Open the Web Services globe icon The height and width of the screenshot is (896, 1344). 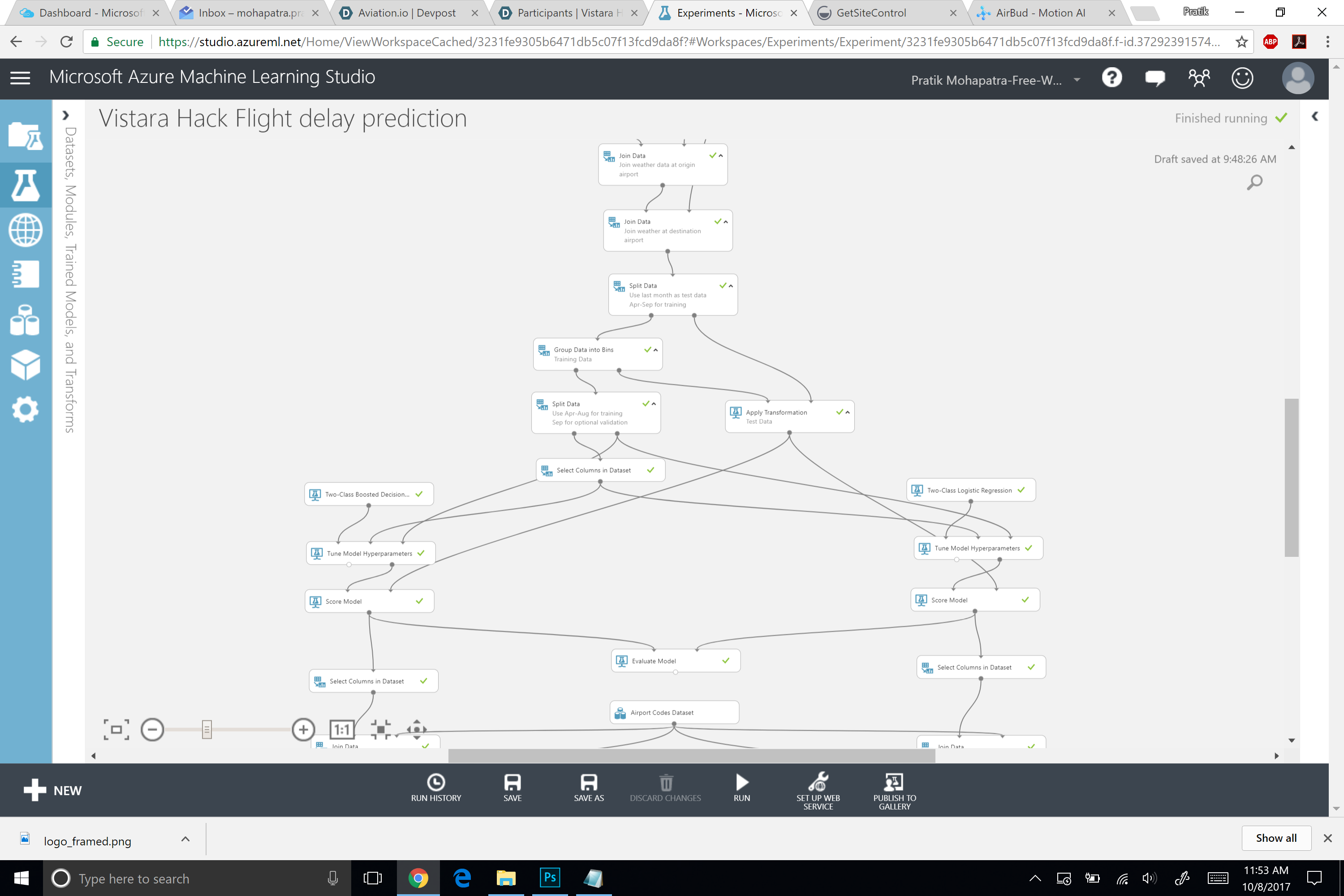pyautogui.click(x=25, y=230)
